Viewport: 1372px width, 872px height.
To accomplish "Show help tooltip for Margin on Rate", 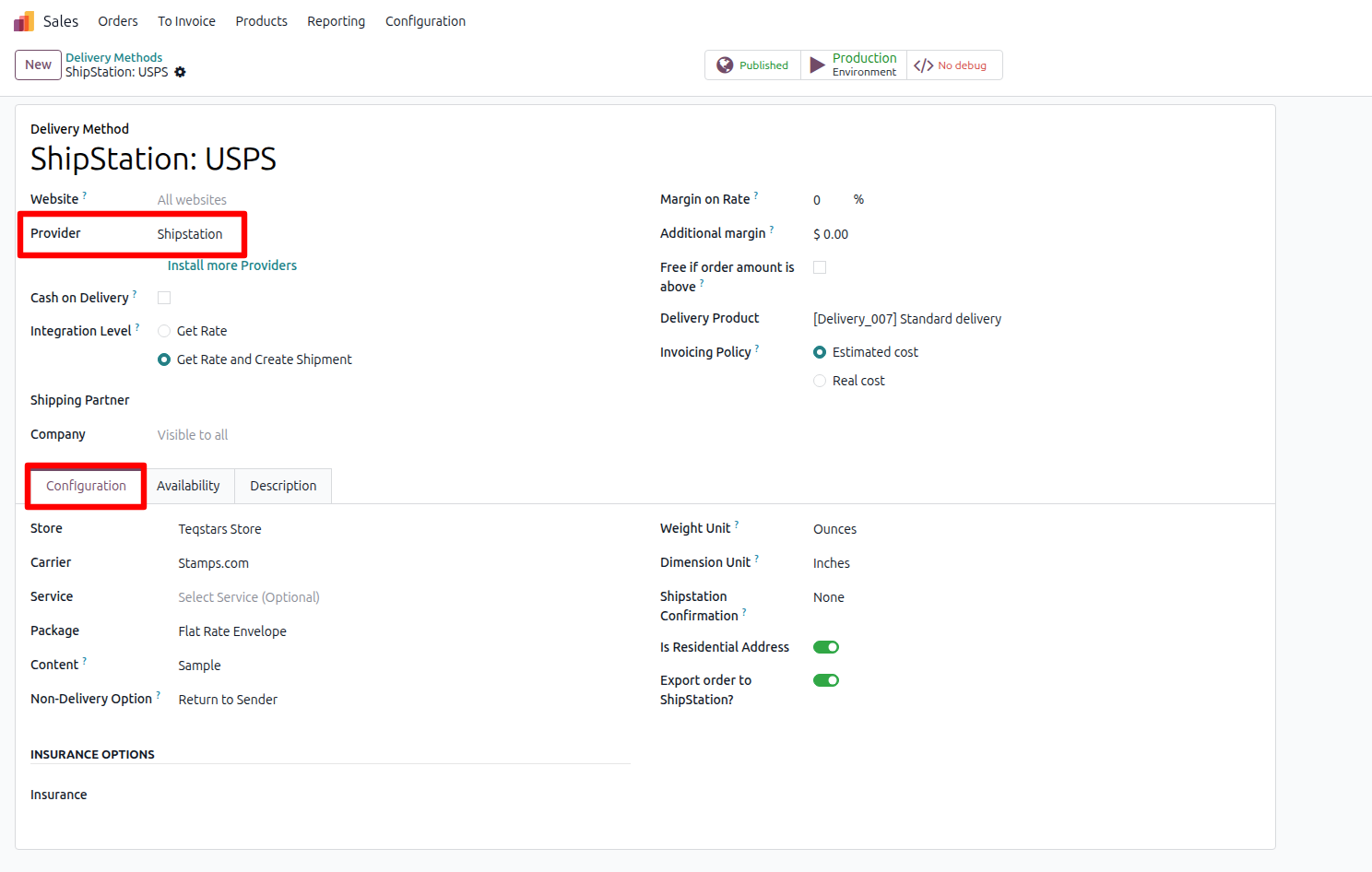I will coord(756,194).
